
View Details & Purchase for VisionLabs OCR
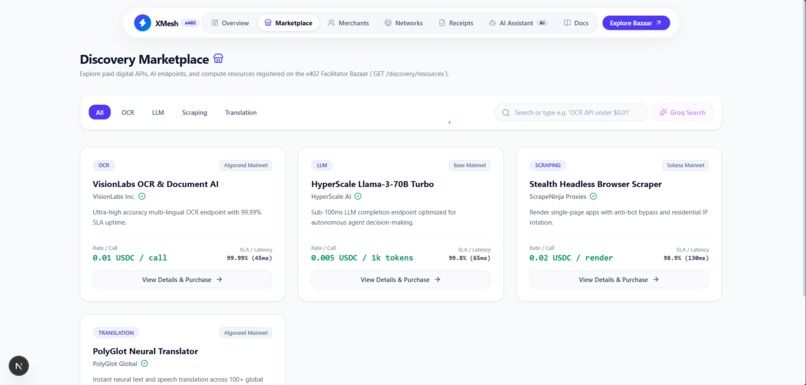(182, 280)
